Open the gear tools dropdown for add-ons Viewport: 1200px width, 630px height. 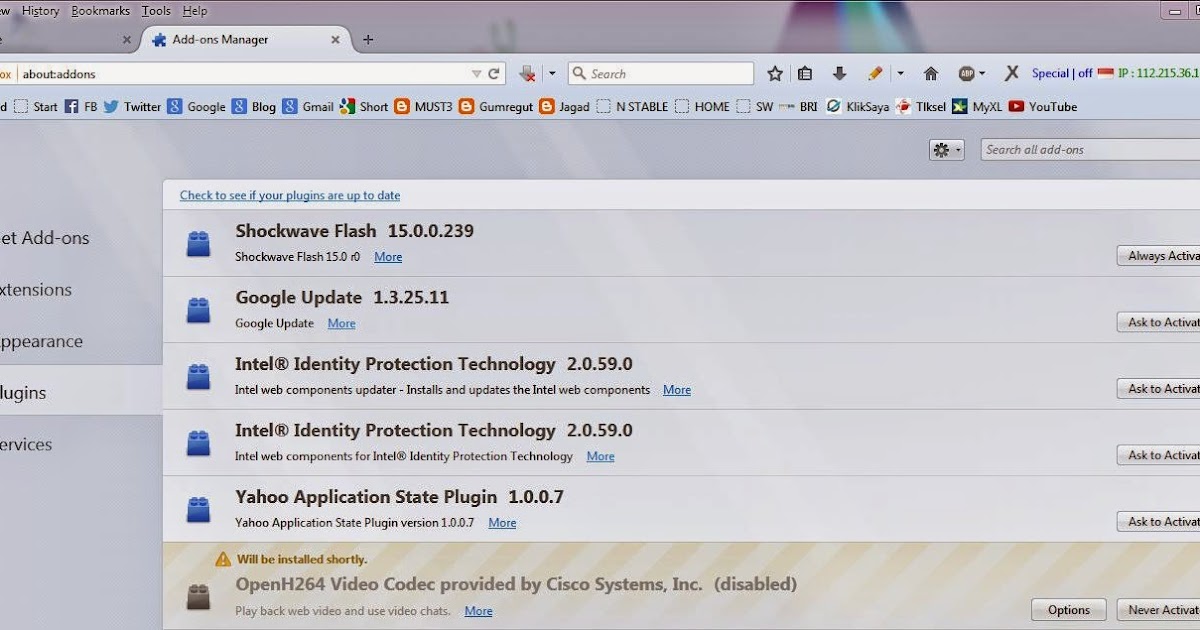[x=946, y=150]
